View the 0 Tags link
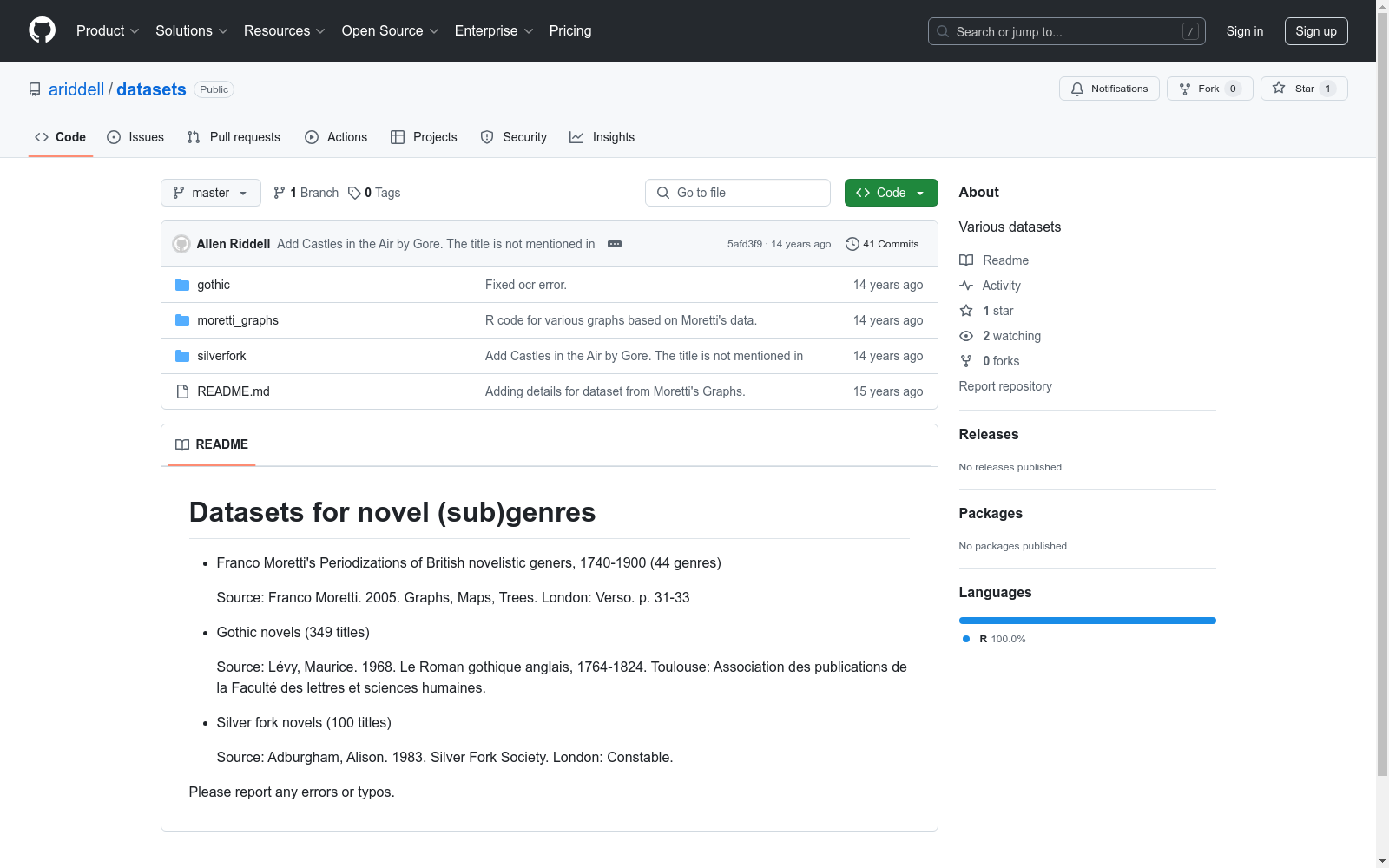 tap(374, 193)
